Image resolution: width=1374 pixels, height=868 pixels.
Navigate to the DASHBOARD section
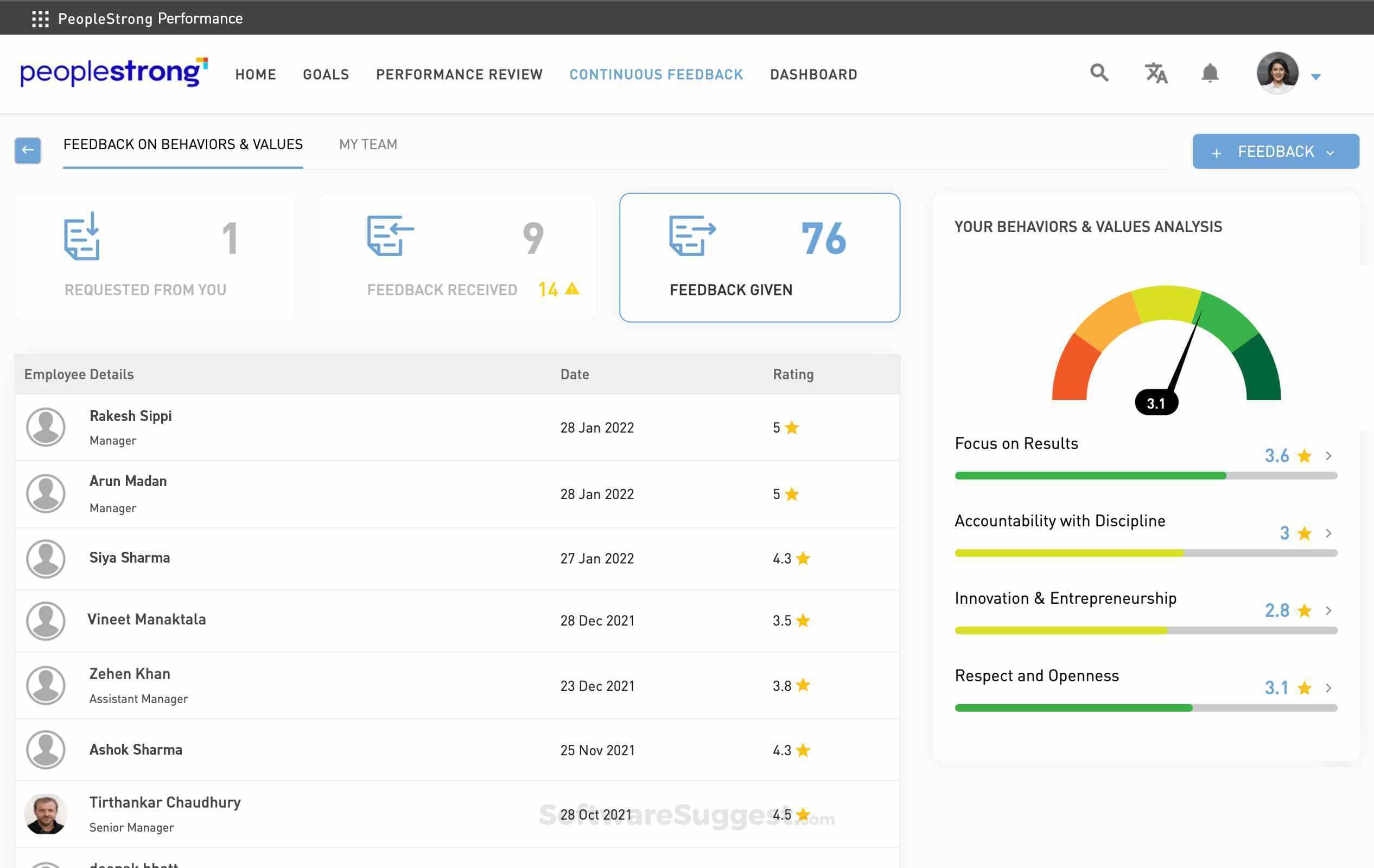click(x=813, y=74)
